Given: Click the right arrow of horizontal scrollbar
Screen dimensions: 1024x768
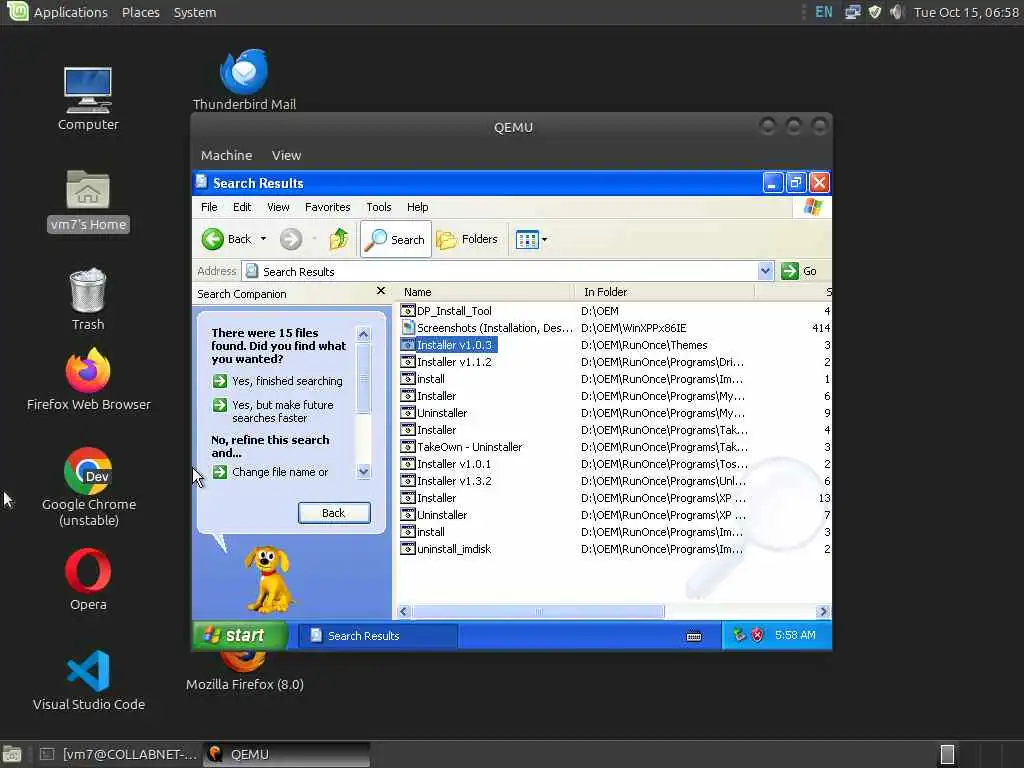Looking at the screenshot, I should [823, 611].
